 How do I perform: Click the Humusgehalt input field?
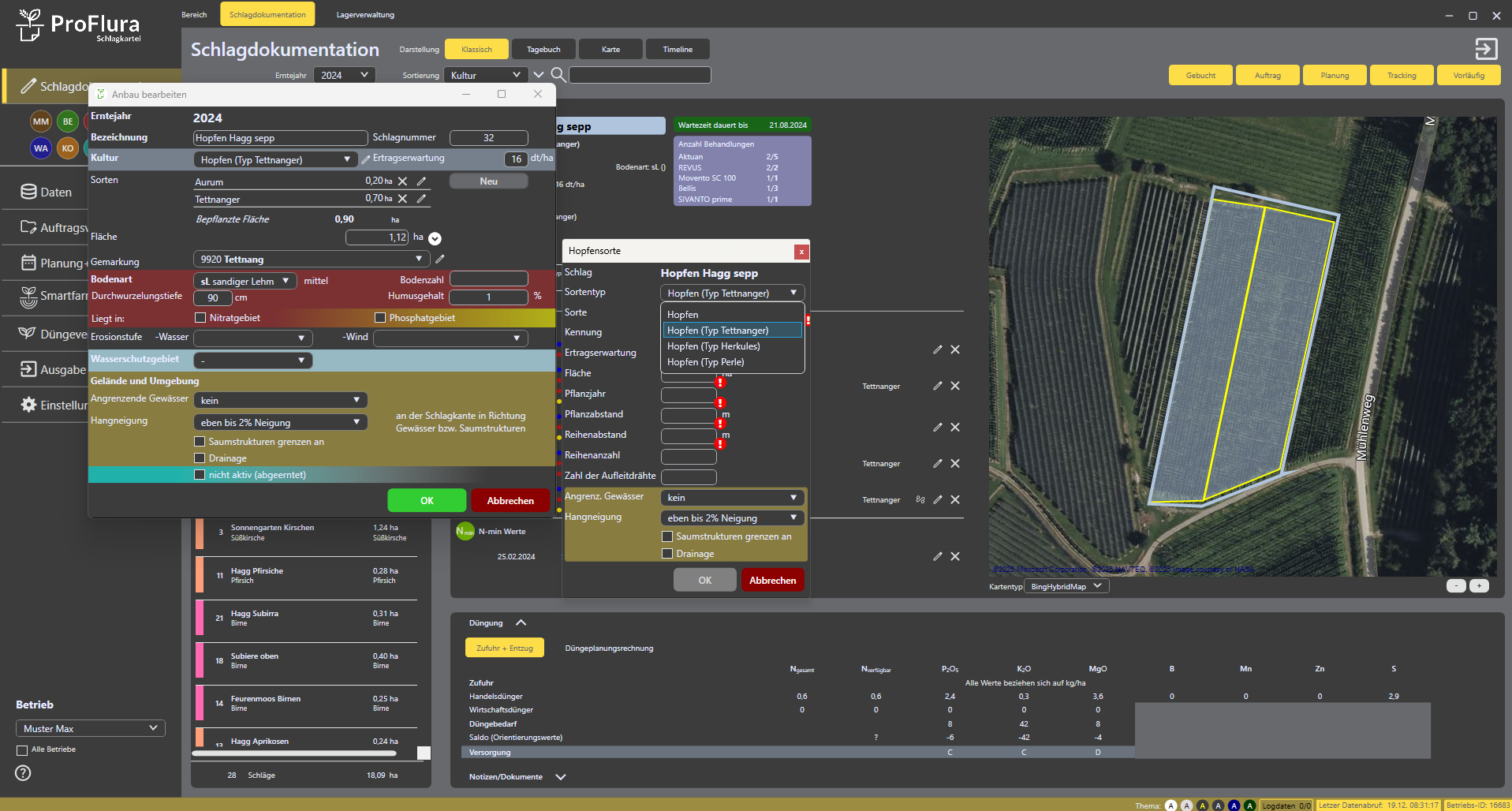(488, 297)
